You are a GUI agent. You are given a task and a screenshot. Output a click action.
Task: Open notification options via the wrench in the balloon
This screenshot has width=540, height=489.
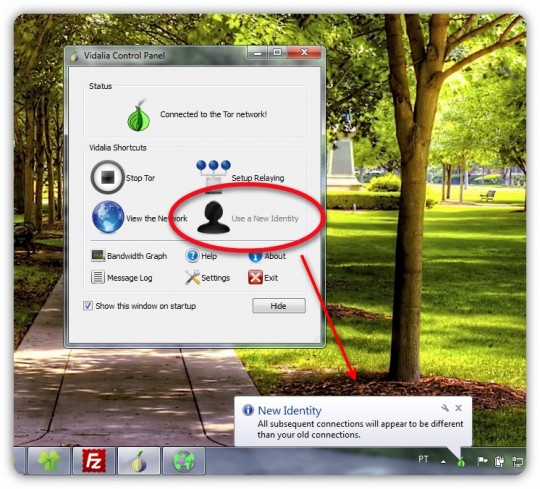click(x=445, y=408)
